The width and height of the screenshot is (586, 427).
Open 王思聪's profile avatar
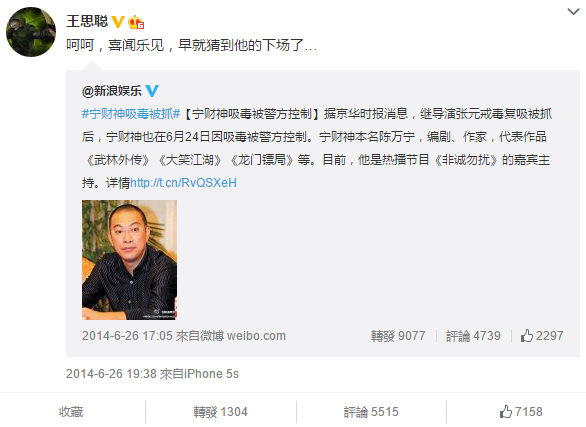tap(31, 32)
